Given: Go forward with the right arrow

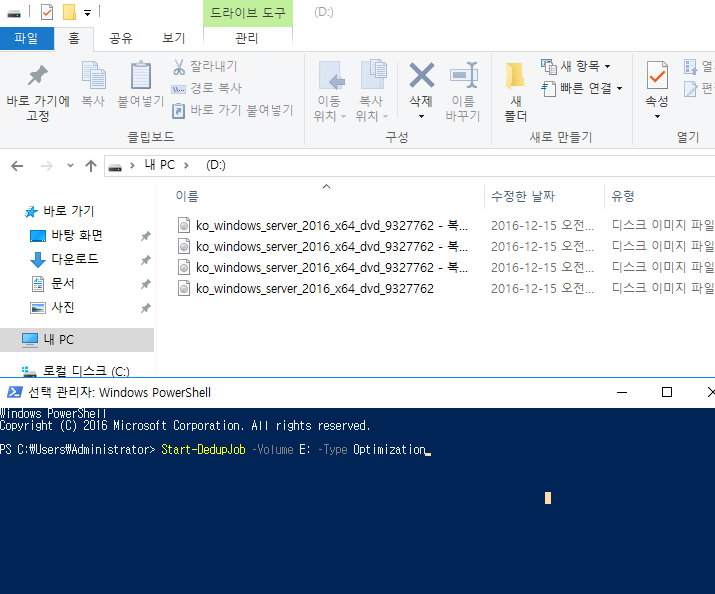Looking at the screenshot, I should [x=47, y=166].
